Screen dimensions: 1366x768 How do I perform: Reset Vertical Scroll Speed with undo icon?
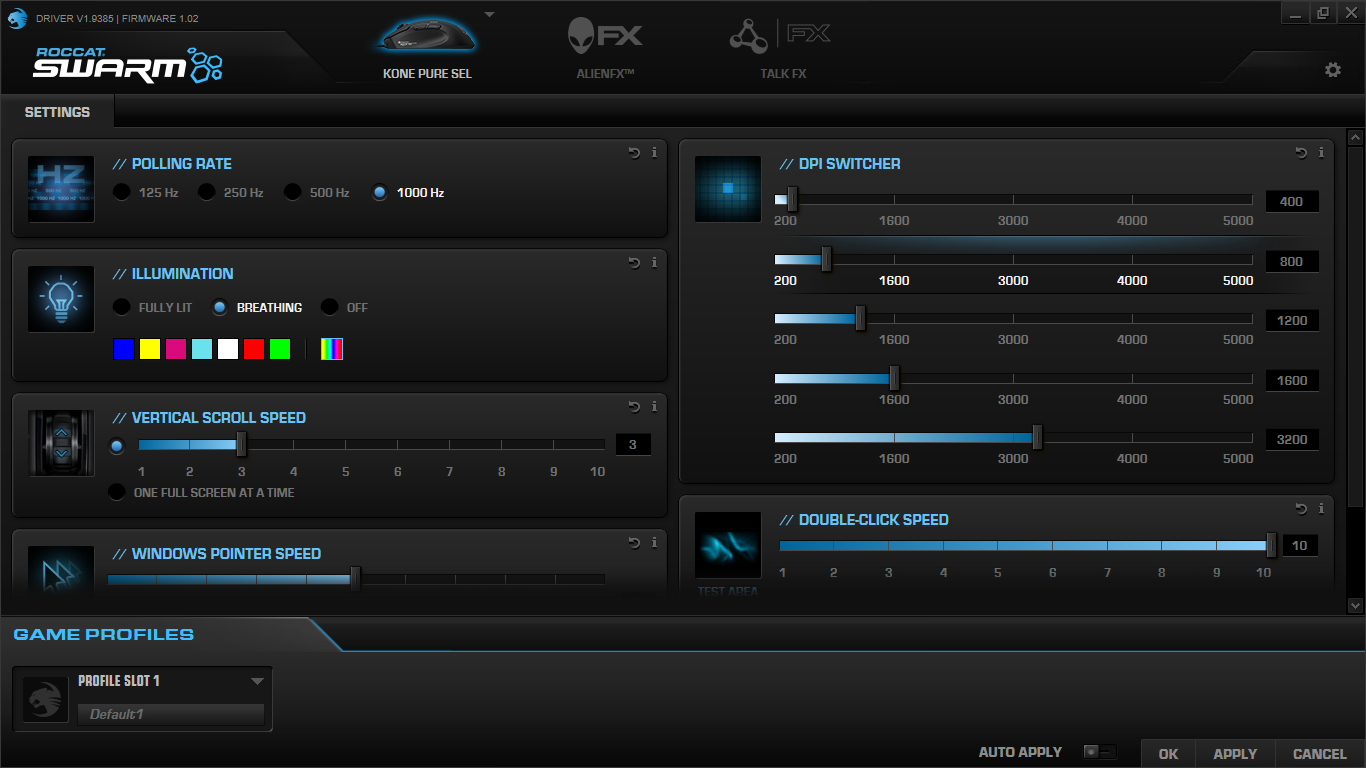[634, 407]
